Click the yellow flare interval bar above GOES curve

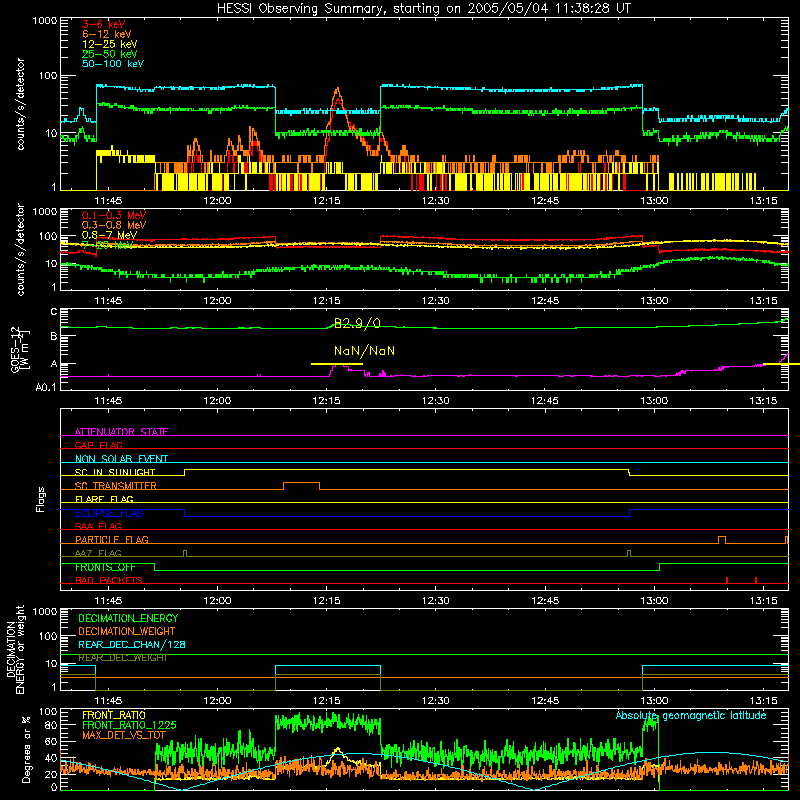[337, 364]
